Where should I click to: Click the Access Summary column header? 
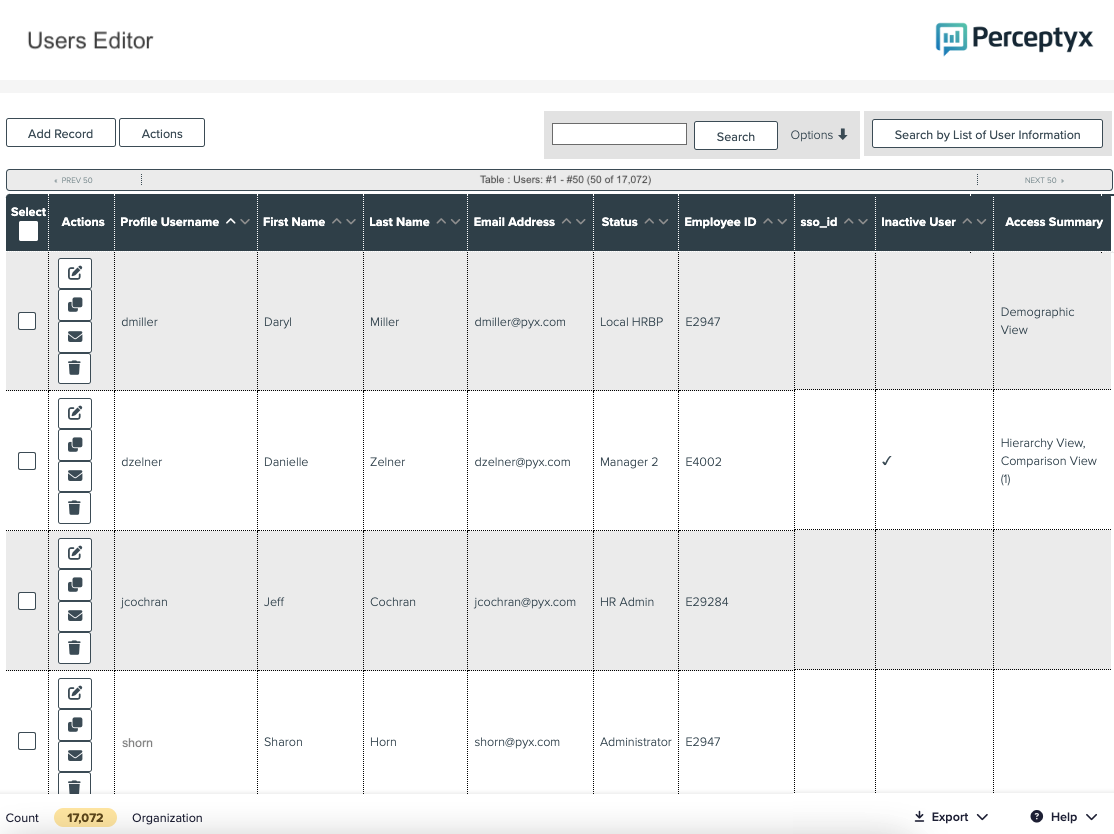[1054, 222]
